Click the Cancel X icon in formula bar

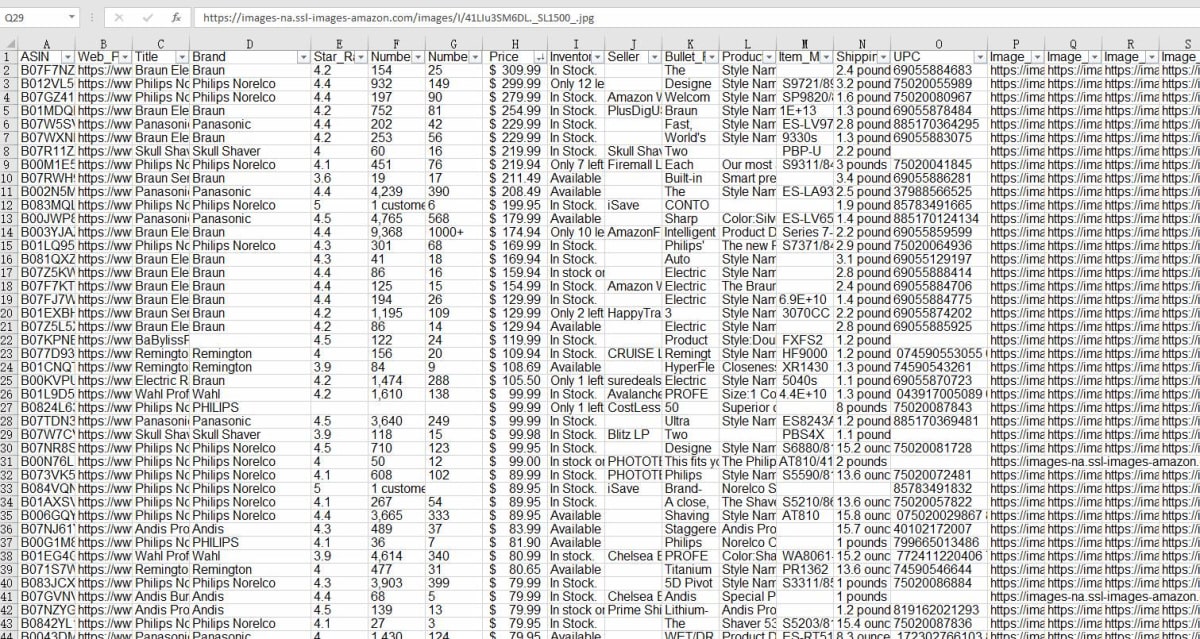pos(119,17)
